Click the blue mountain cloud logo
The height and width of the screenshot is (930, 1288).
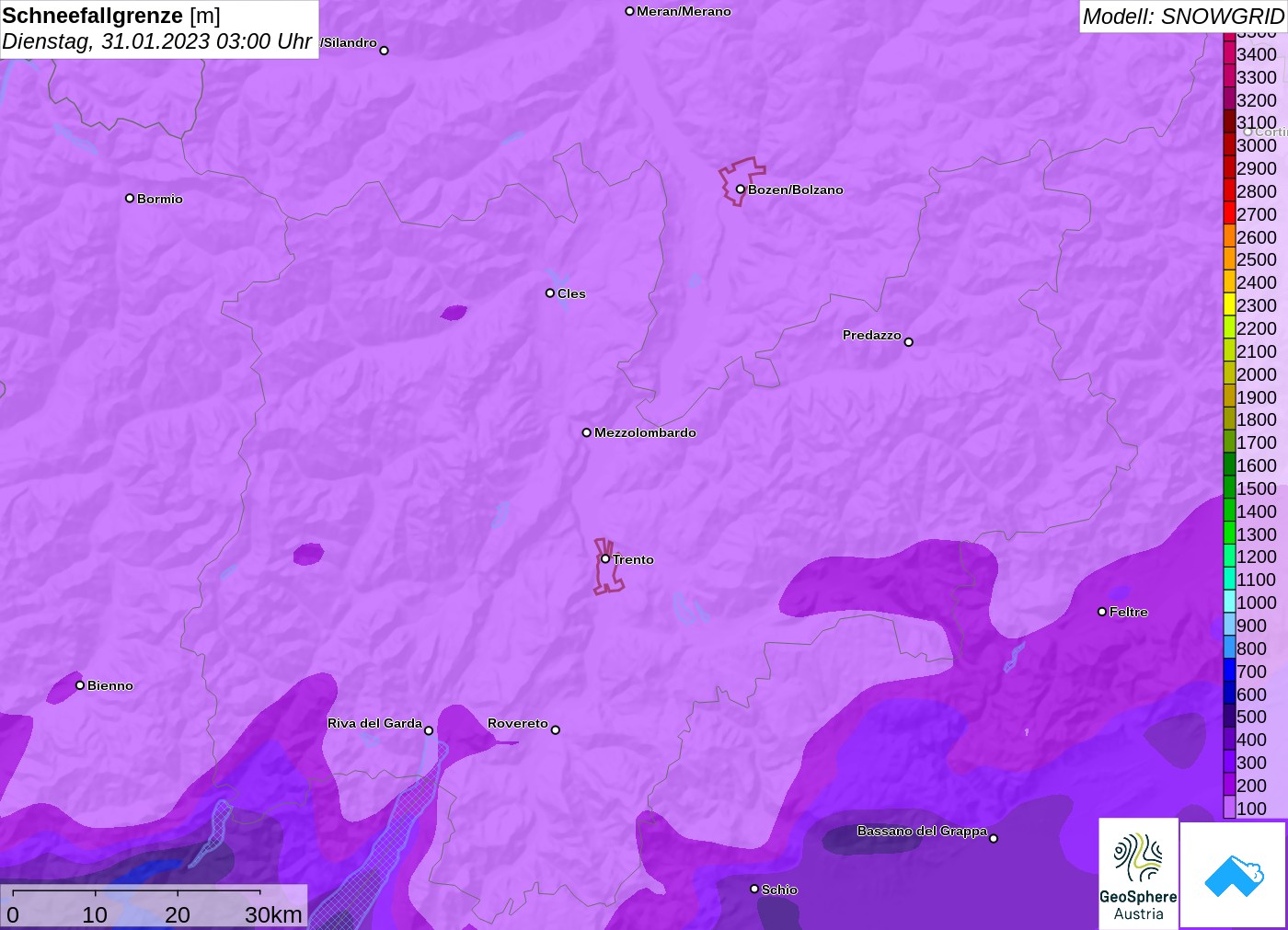point(1233,874)
